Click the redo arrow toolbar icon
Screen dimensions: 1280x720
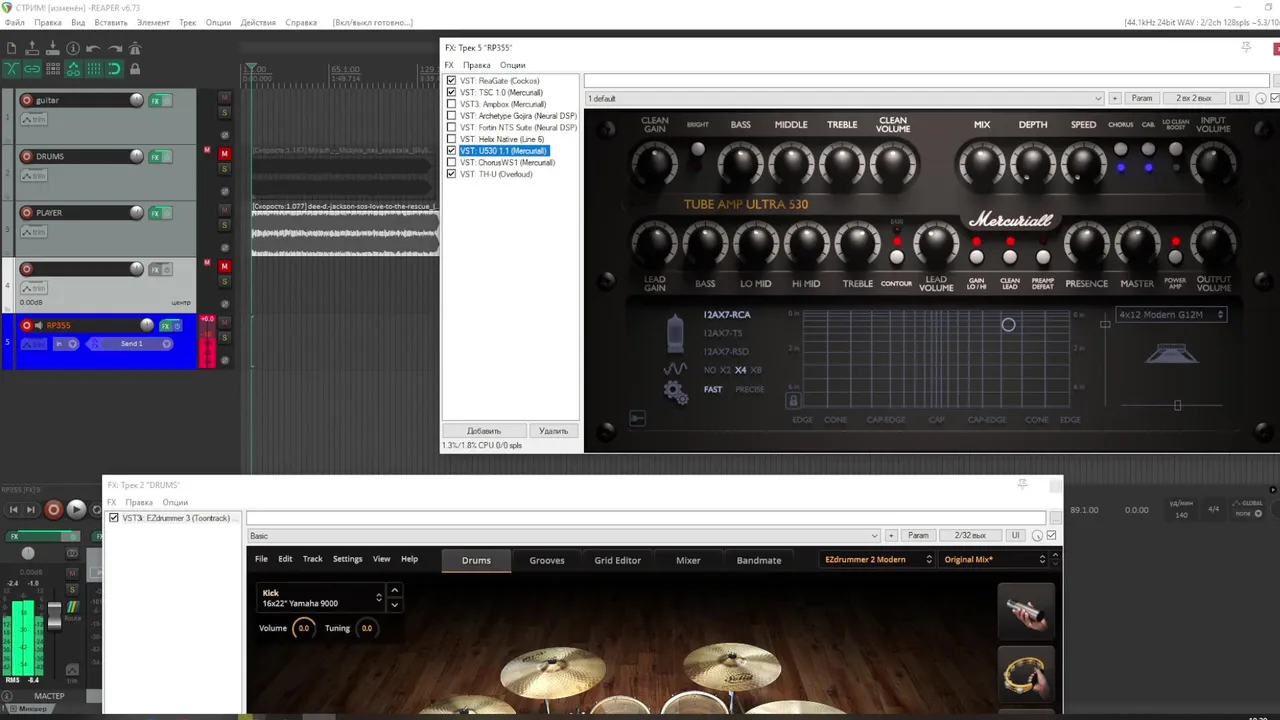pos(114,48)
